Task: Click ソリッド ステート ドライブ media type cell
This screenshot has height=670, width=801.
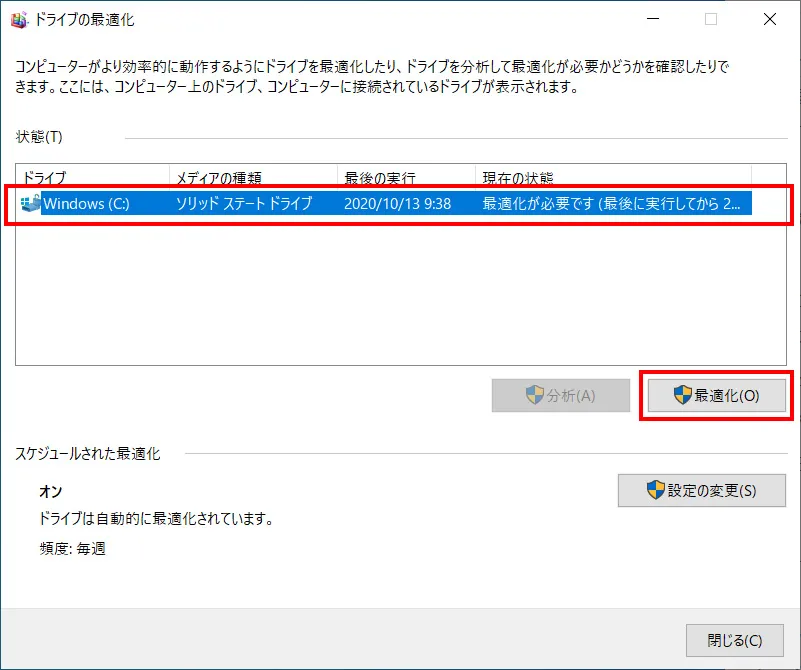Action: click(x=244, y=203)
